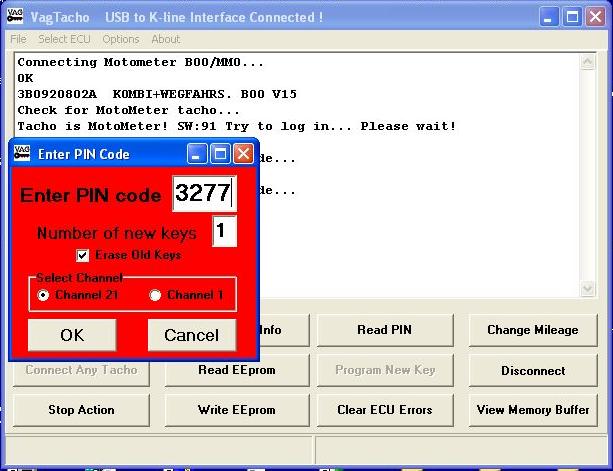Select the Channel 21 radio button
Screen dimensions: 613x471
point(43,295)
